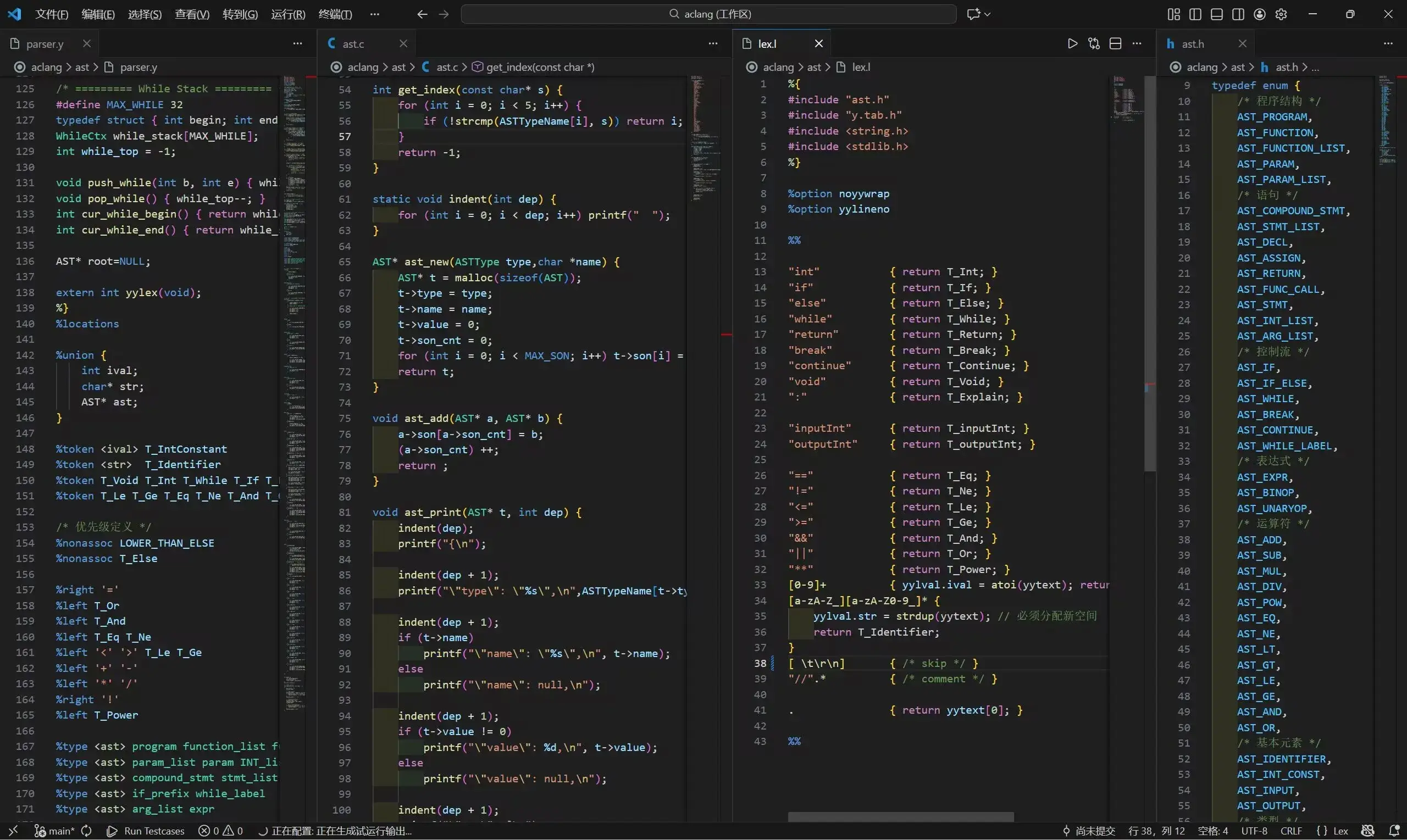Viewport: 1407px width, 840px height.
Task: Run the lex.l file with play icon
Action: [x=1072, y=43]
